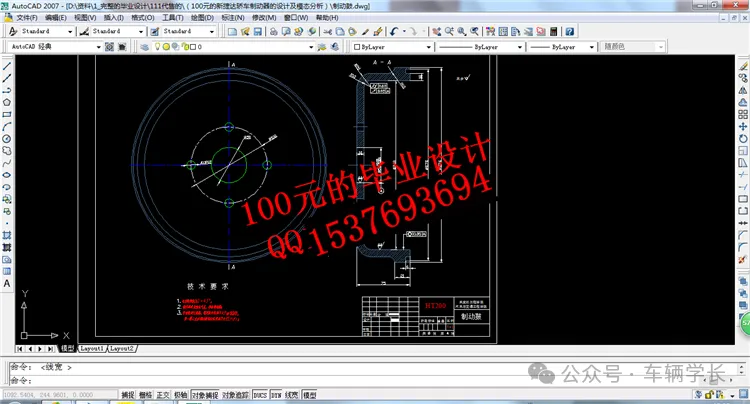Toggle DUCS in status bar
Viewport: 750px width, 404px height.
point(260,395)
